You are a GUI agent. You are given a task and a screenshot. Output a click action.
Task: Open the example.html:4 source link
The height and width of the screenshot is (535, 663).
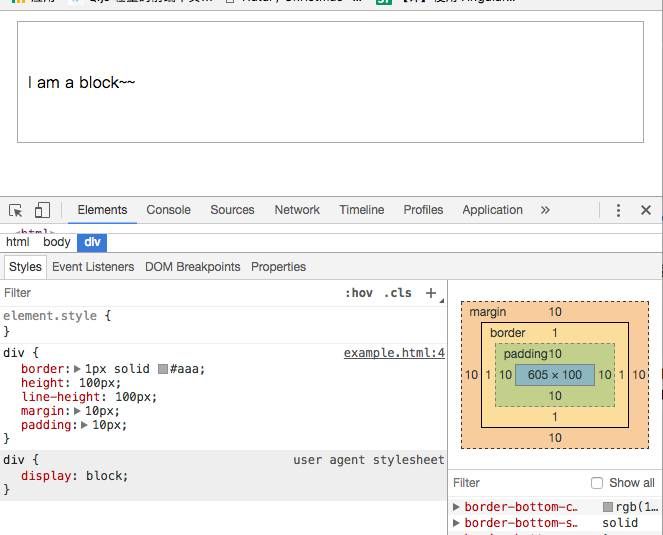(394, 353)
